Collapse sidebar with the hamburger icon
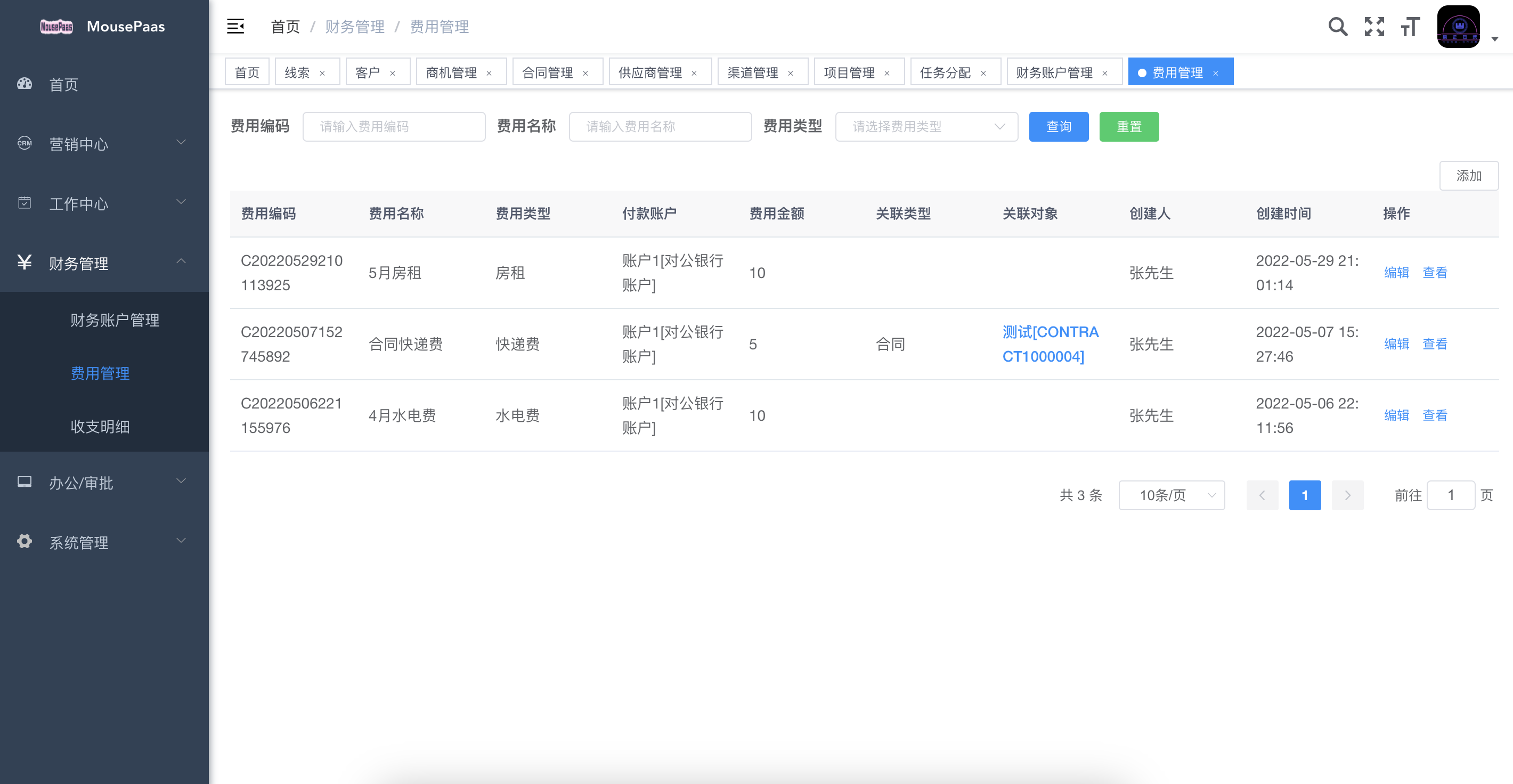Image resolution: width=1513 pixels, height=784 pixels. click(x=235, y=27)
